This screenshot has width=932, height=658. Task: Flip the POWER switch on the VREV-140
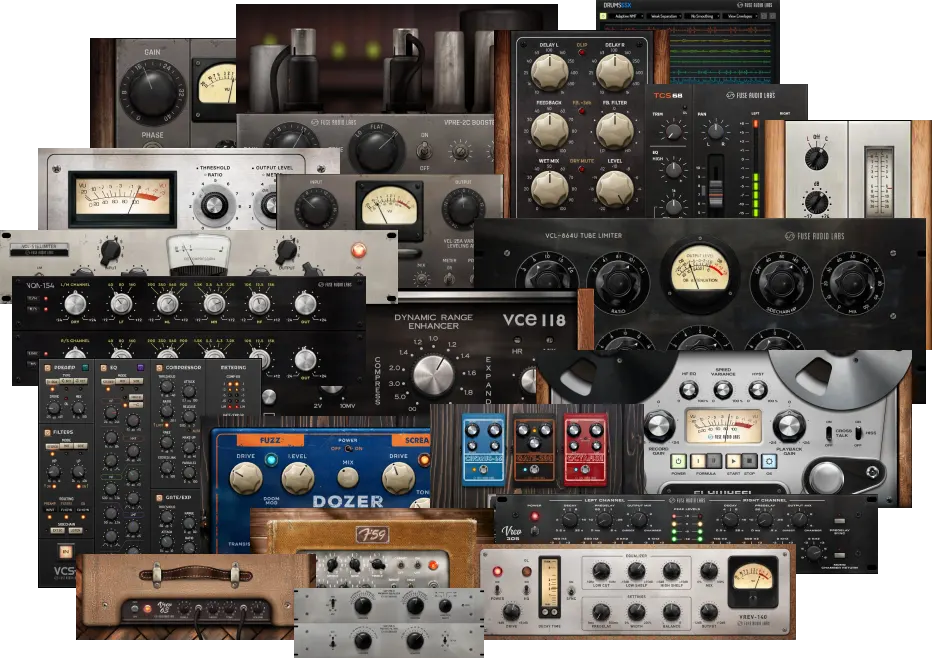[497, 591]
